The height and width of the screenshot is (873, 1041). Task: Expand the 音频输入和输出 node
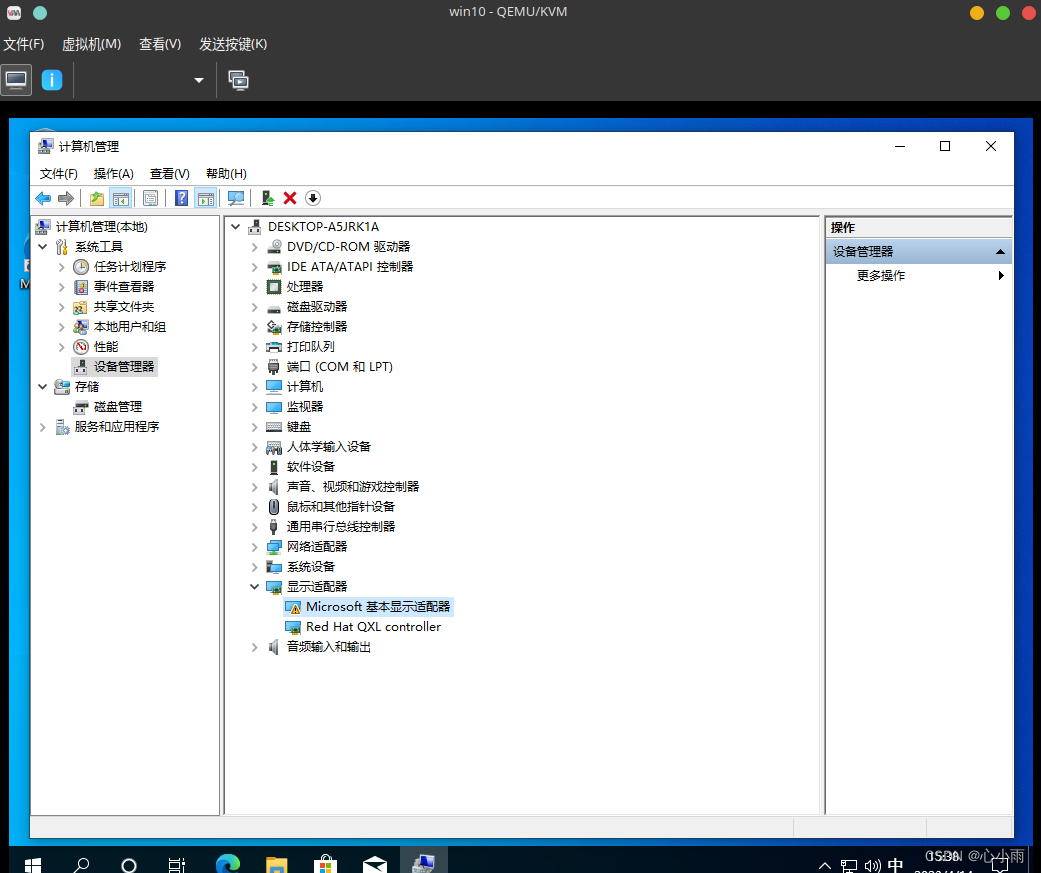[254, 647]
